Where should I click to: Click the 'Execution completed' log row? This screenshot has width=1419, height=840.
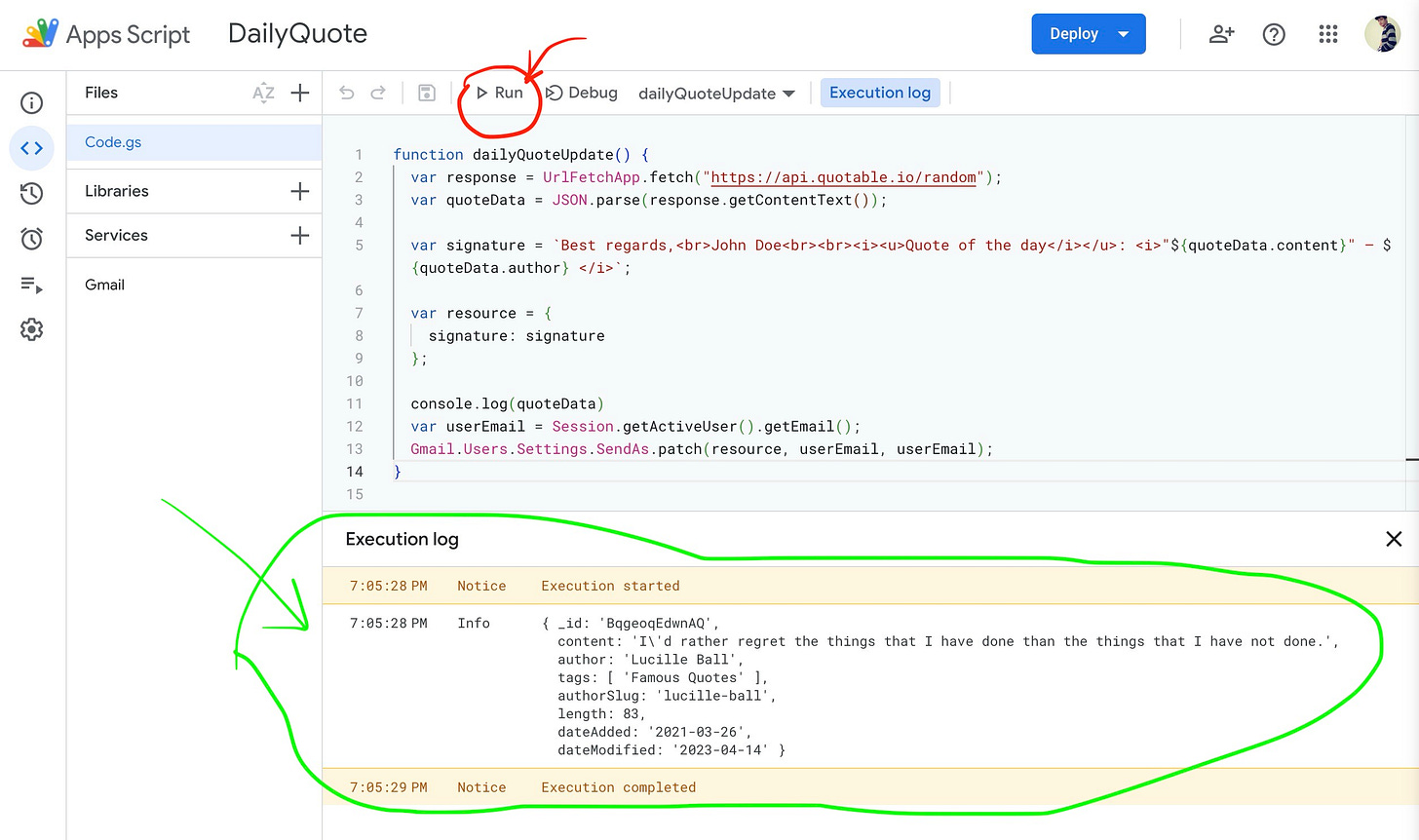click(870, 787)
